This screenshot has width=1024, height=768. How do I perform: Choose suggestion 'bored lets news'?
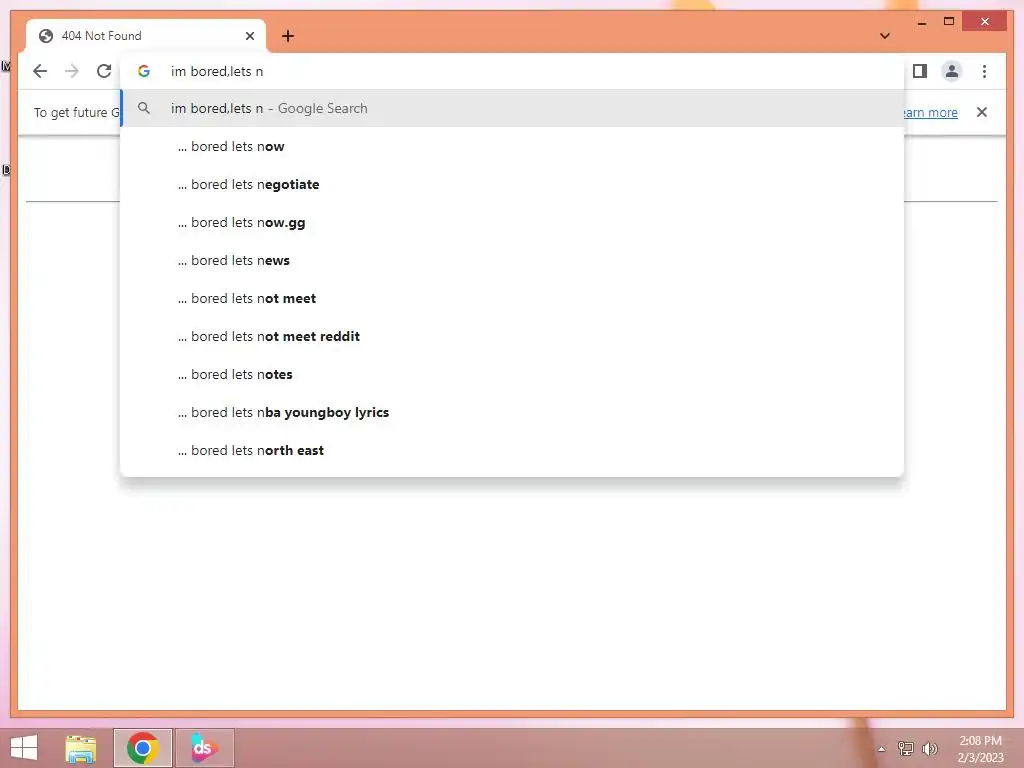pos(513,260)
